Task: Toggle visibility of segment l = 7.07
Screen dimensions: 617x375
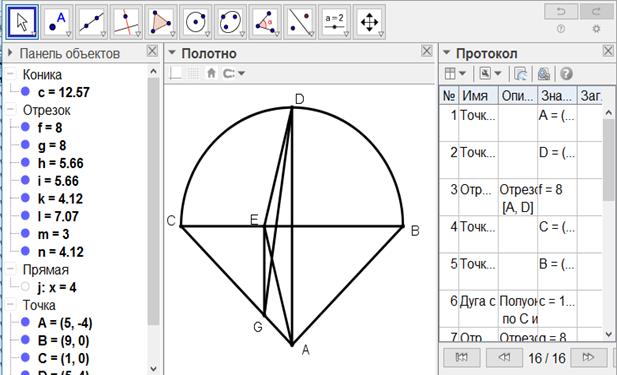Action: coord(25,215)
